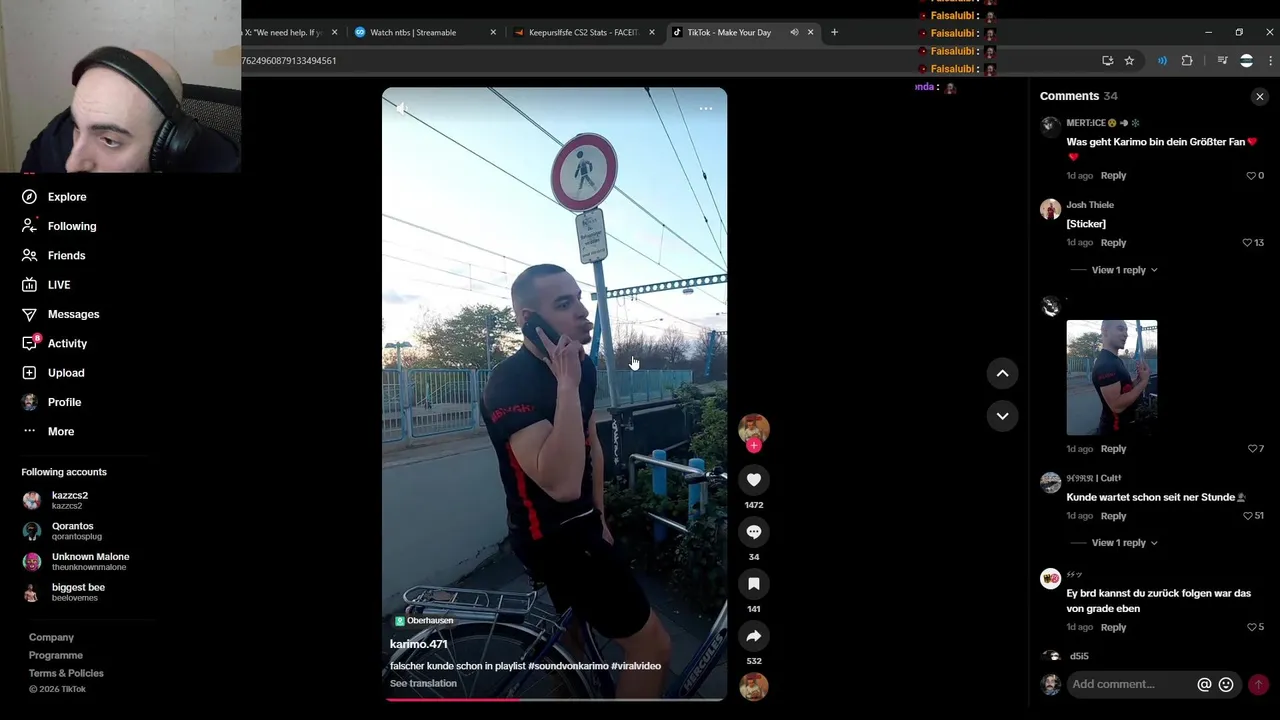
Task: Save the video with the bookmark icon
Action: pos(754,584)
